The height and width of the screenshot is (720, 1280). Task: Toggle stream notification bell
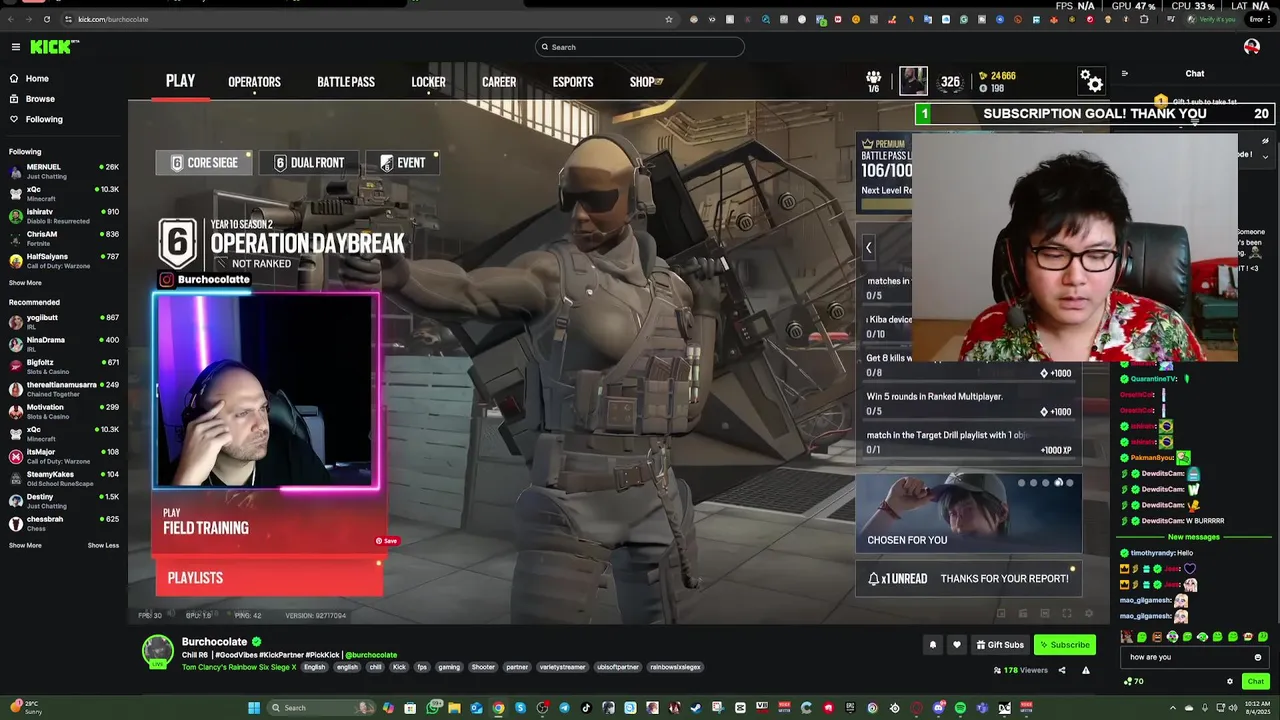click(933, 645)
